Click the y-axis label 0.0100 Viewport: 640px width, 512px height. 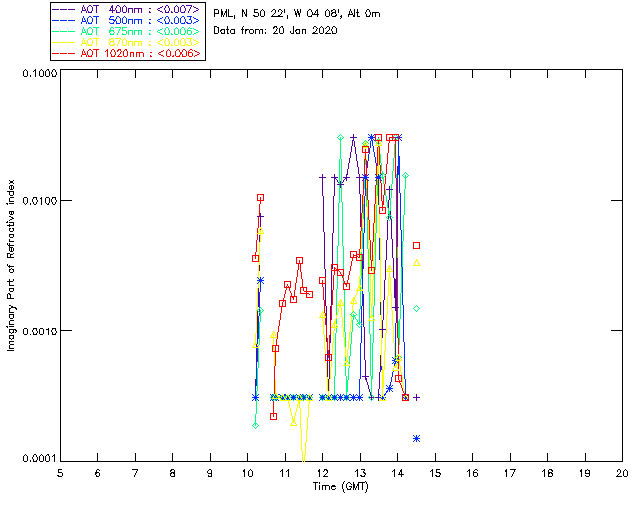click(39, 200)
